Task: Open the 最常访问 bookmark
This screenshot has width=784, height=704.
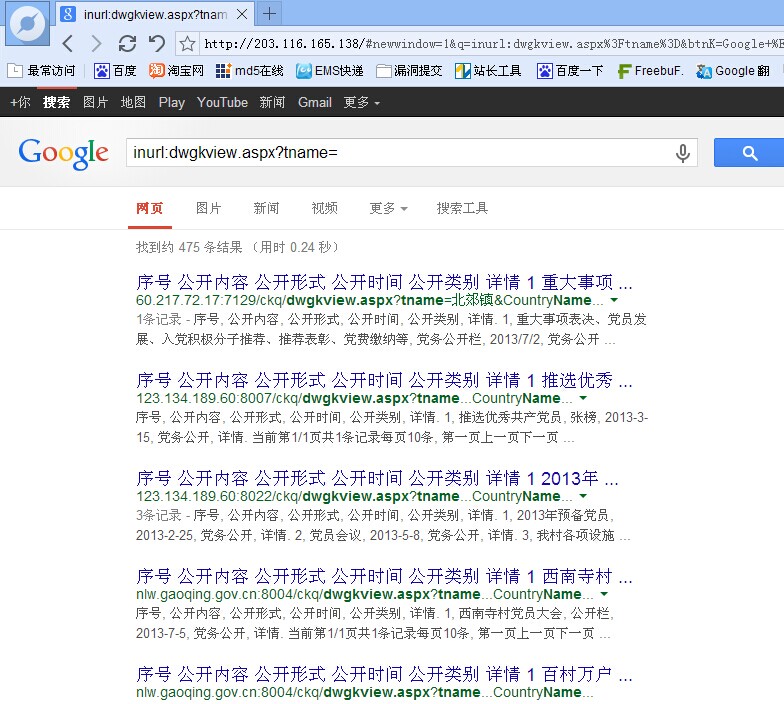Action: tap(42, 71)
